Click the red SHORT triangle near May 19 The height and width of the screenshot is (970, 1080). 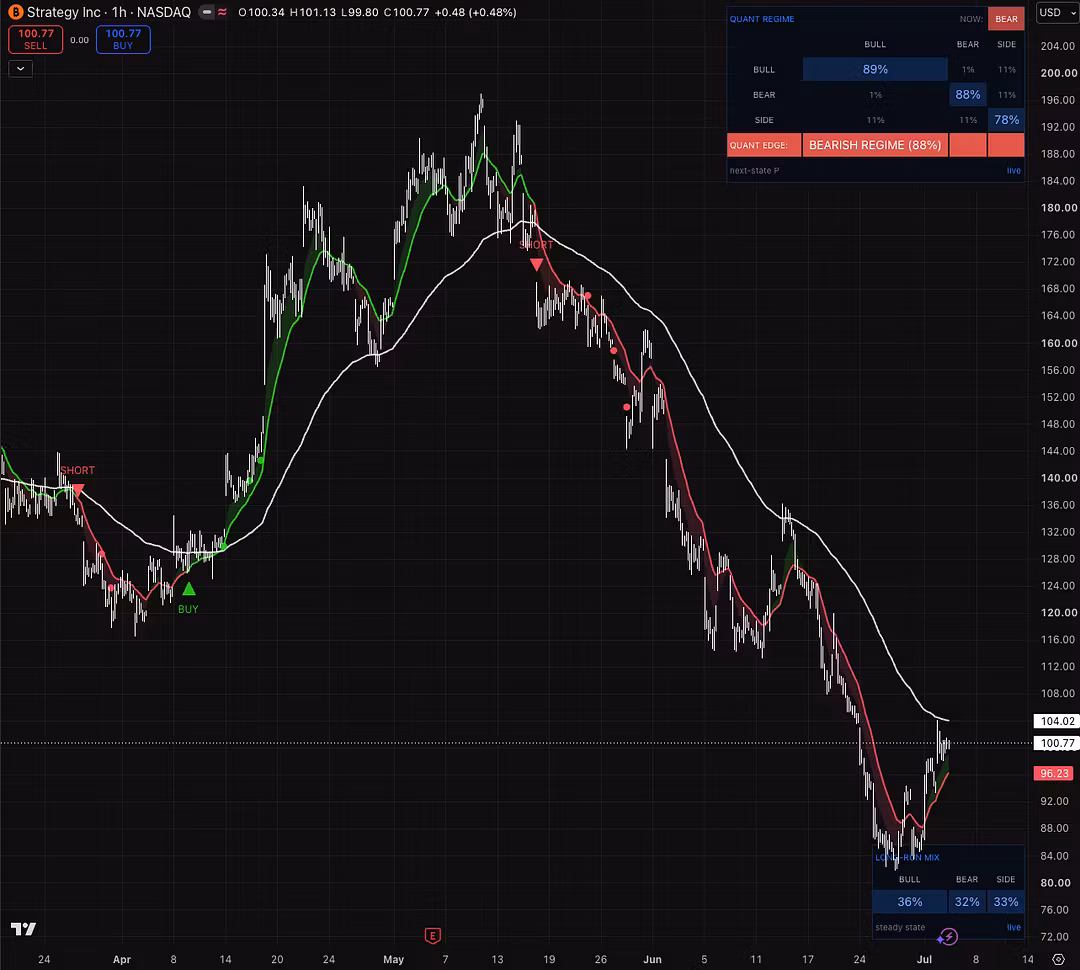pyautogui.click(x=537, y=264)
